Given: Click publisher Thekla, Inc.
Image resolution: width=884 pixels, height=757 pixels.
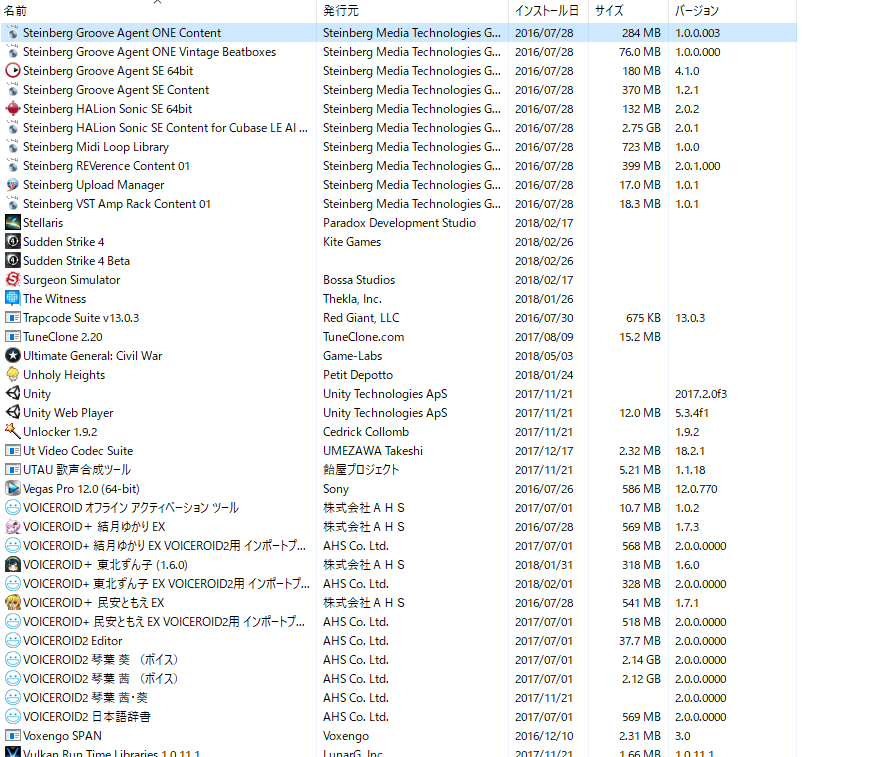Looking at the screenshot, I should click(x=352, y=299).
